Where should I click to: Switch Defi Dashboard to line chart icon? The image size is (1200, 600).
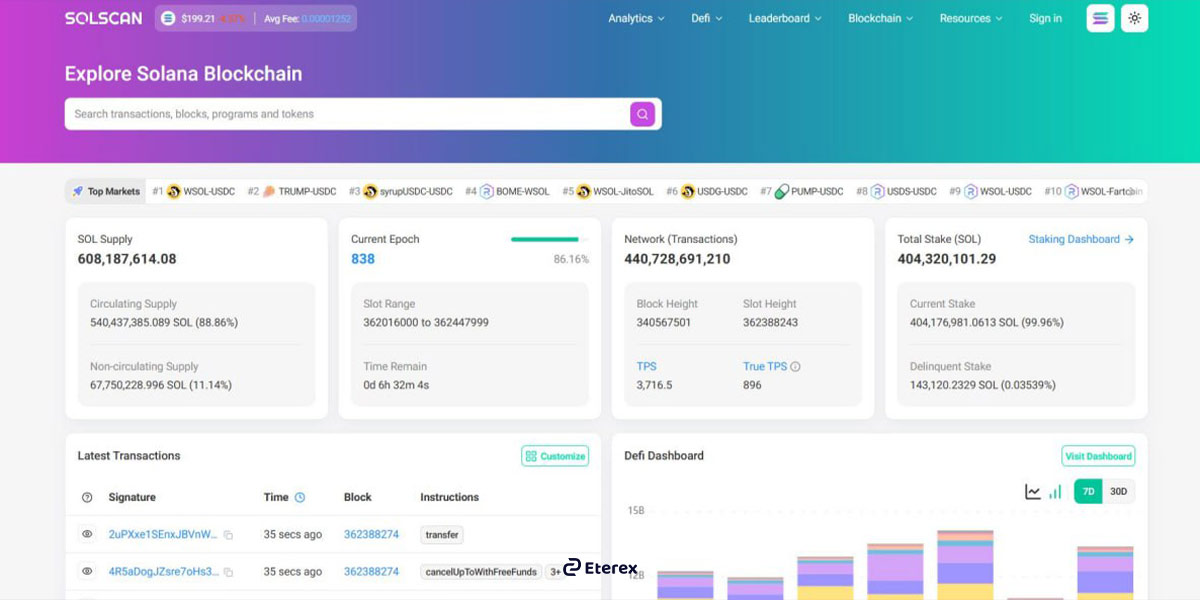(1033, 491)
